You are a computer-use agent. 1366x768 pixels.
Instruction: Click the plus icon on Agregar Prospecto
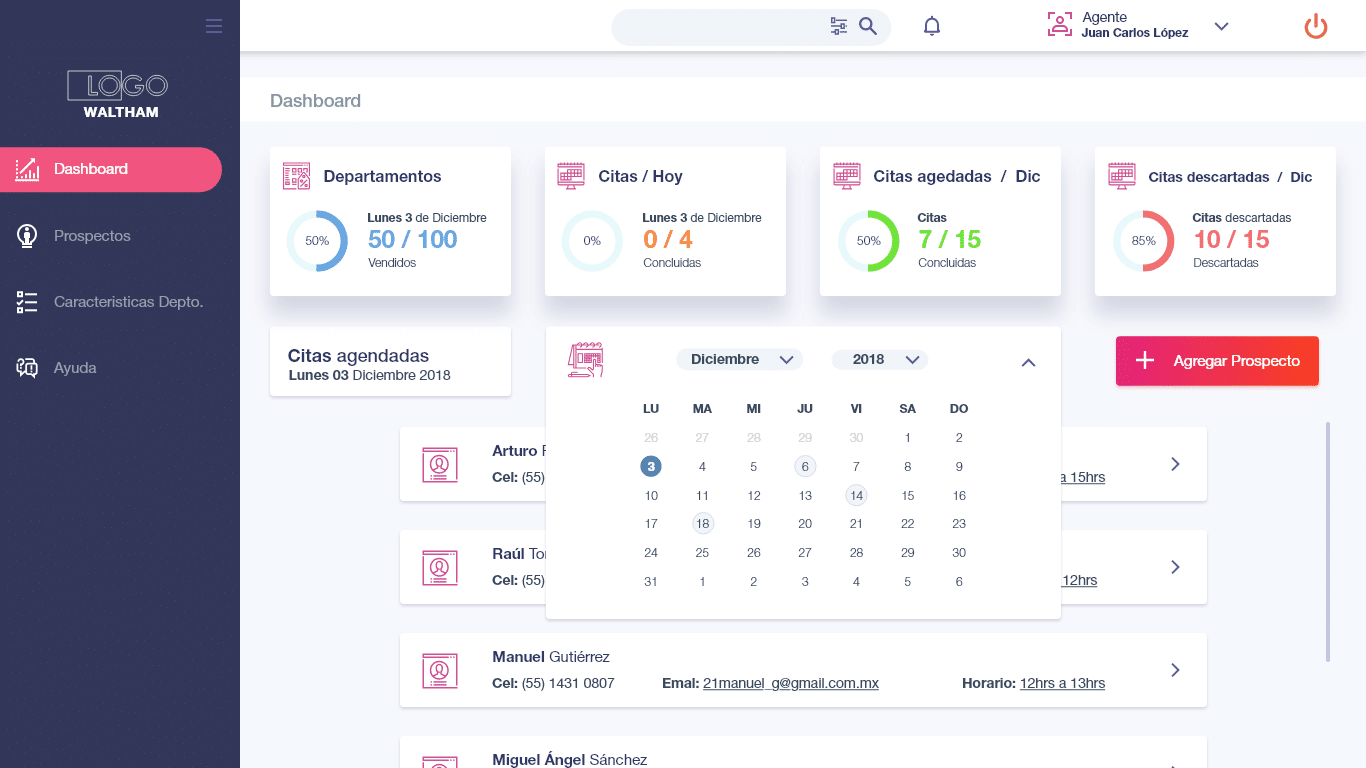1146,361
